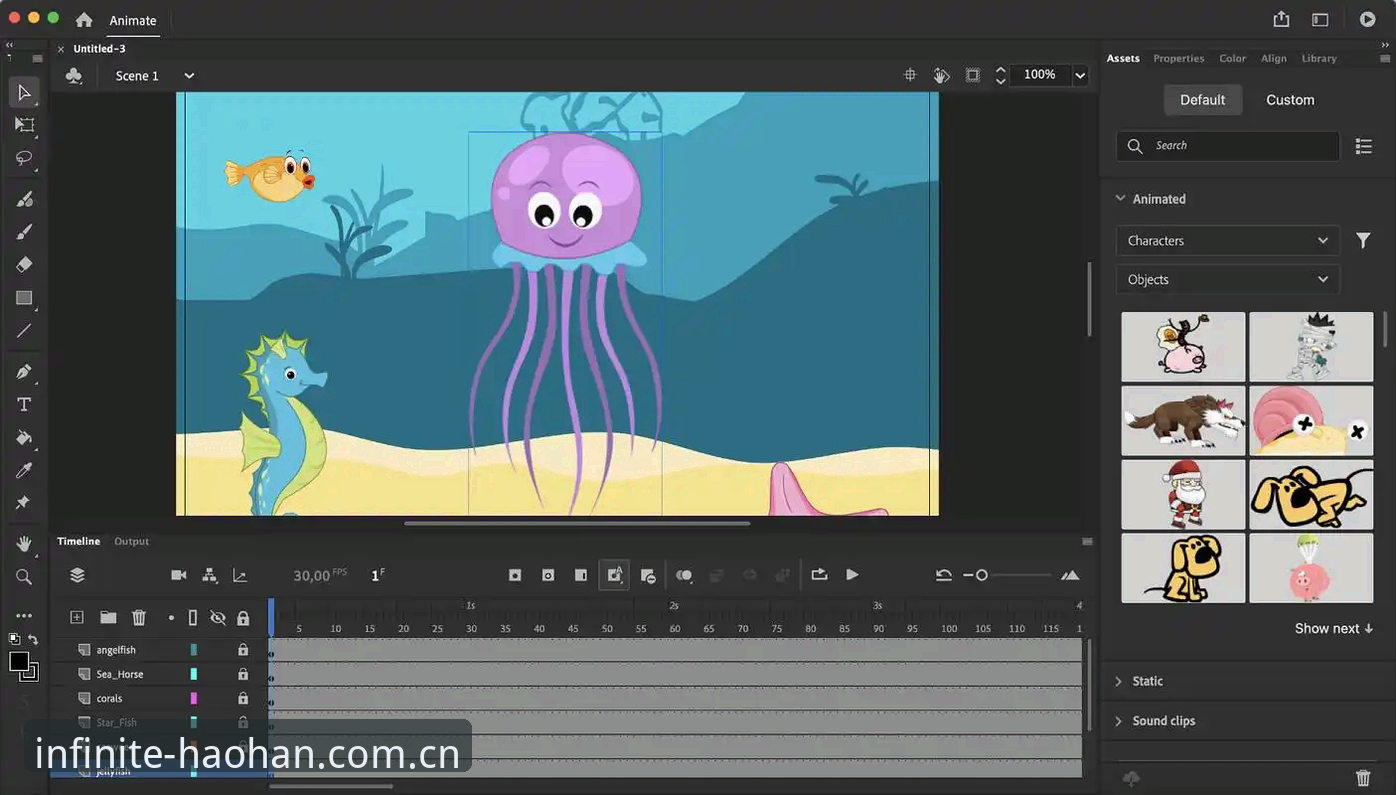Select the Zoom magnifier tool
Image resolution: width=1396 pixels, height=795 pixels.
[x=25, y=577]
